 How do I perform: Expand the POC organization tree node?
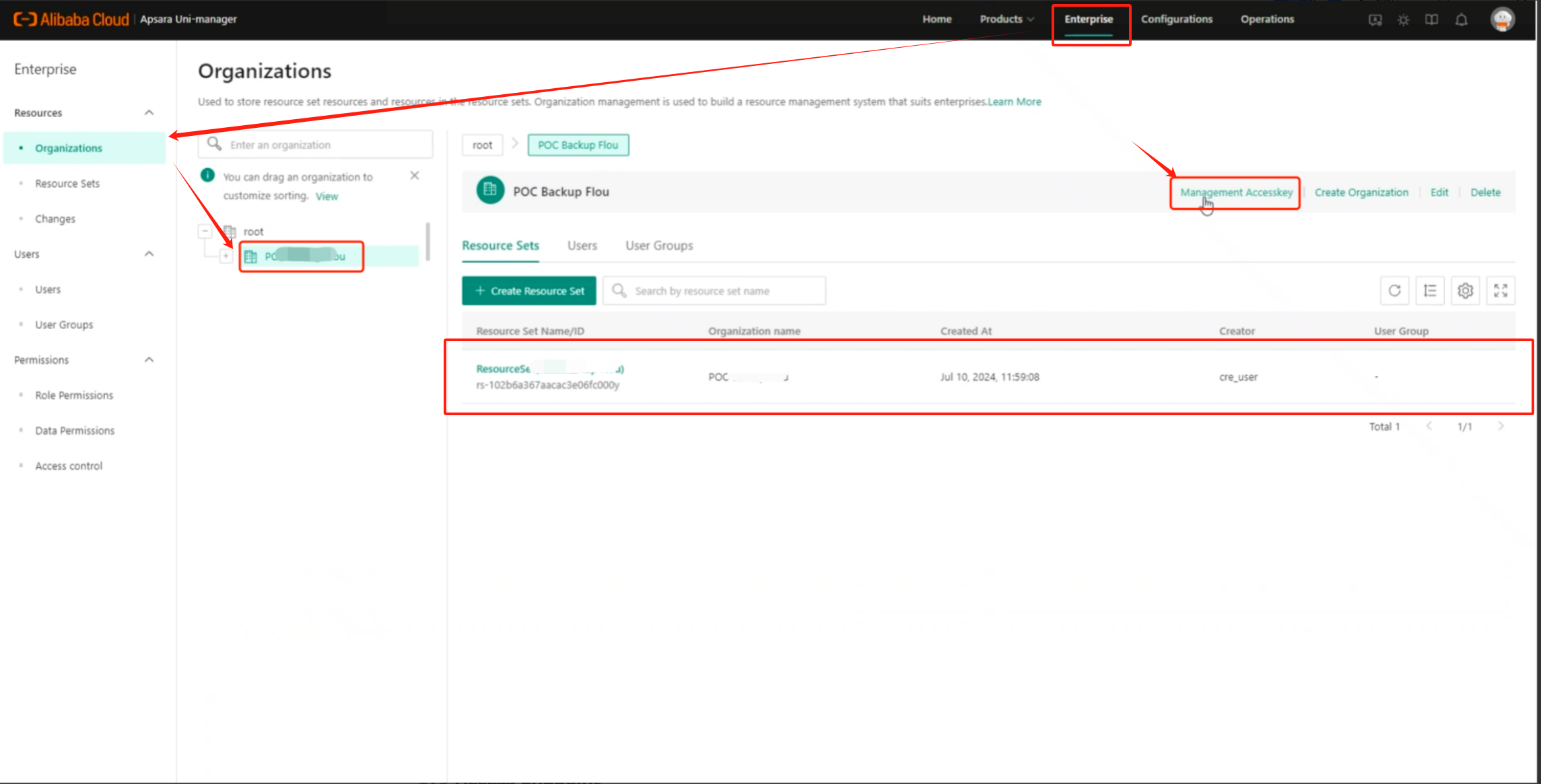coord(226,256)
